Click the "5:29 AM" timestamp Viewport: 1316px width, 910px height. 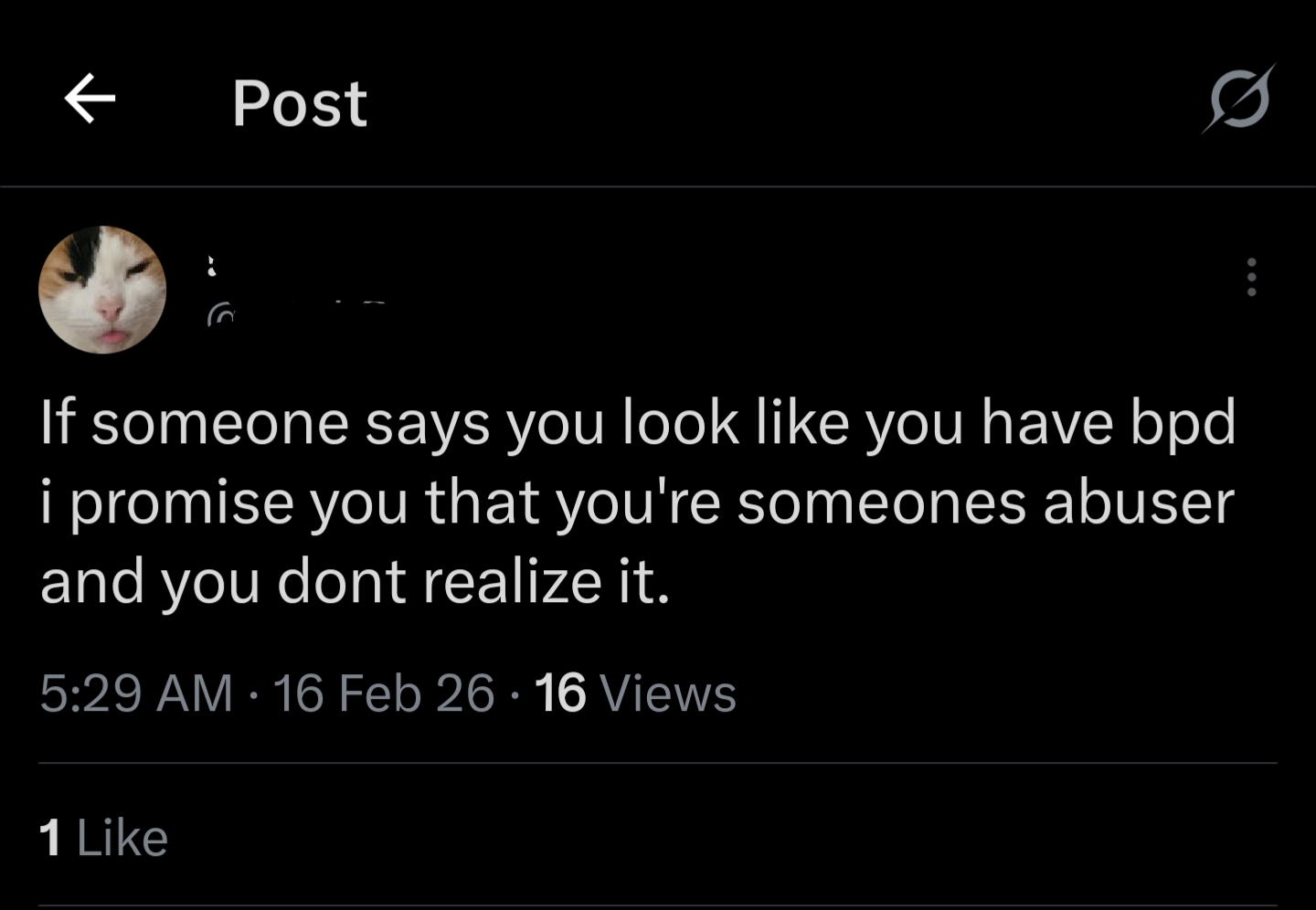[x=136, y=693]
